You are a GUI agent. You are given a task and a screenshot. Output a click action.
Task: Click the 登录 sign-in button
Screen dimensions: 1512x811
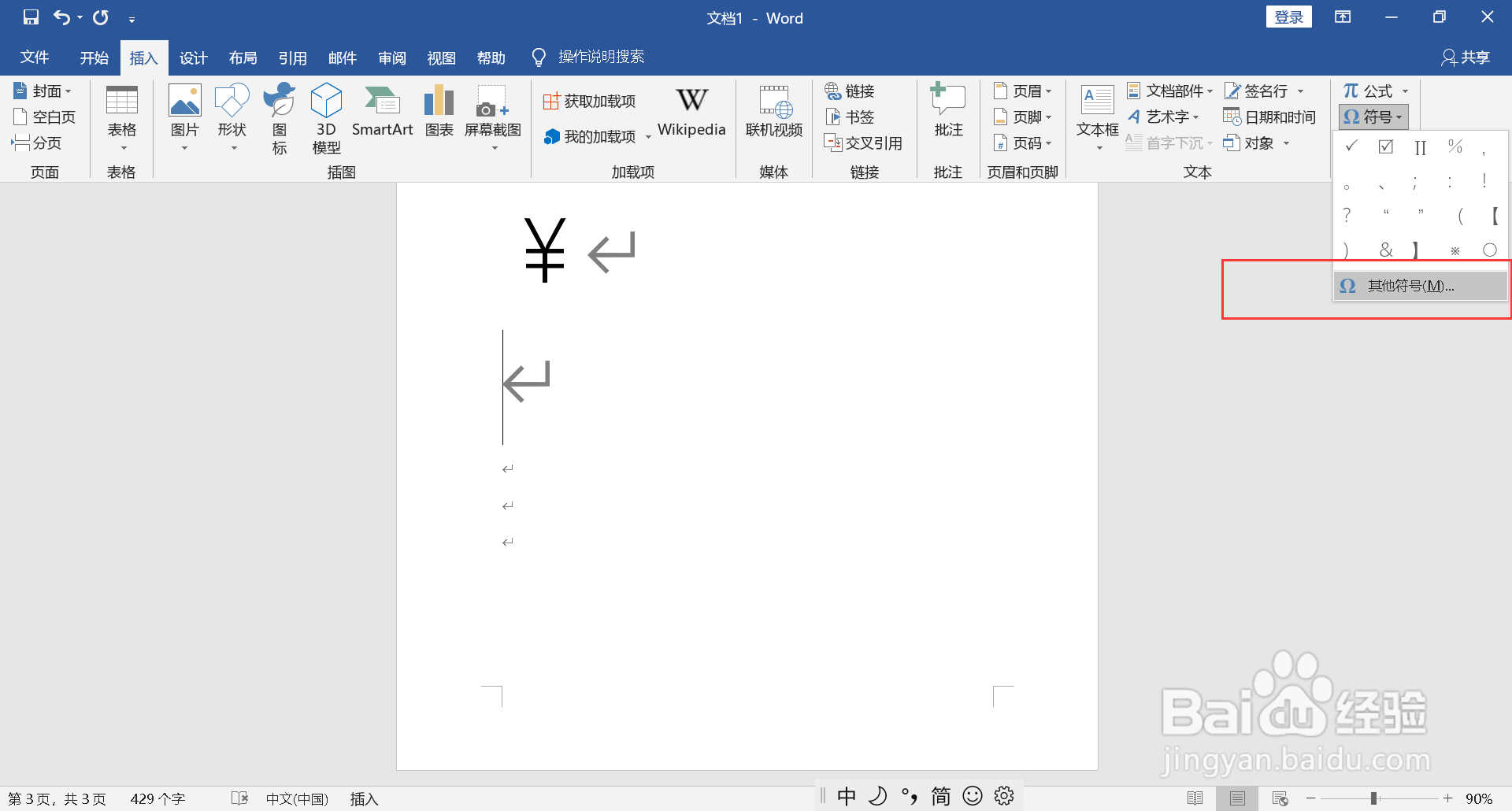1289,16
